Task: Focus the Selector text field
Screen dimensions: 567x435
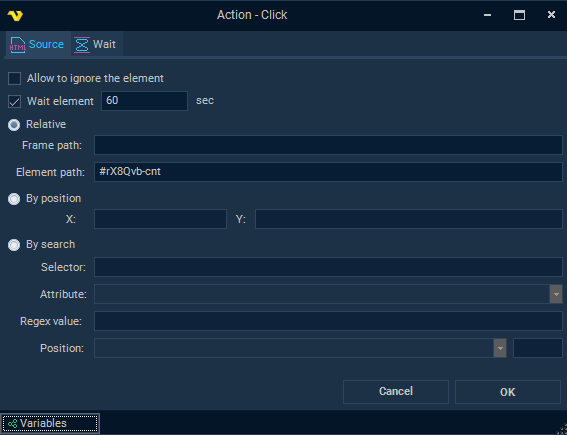Action: point(328,267)
